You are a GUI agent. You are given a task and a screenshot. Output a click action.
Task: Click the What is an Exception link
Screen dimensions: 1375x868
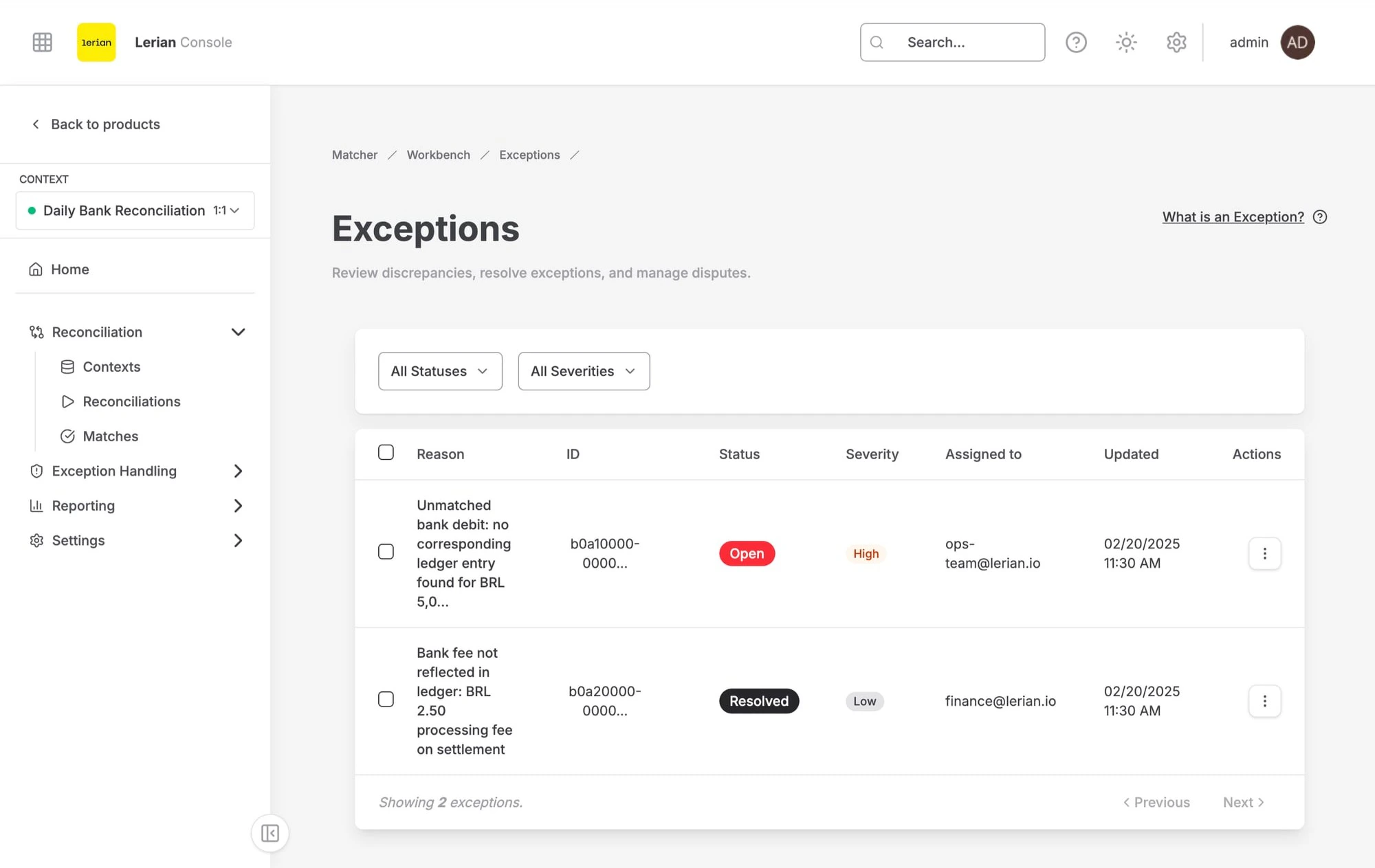click(x=1233, y=217)
